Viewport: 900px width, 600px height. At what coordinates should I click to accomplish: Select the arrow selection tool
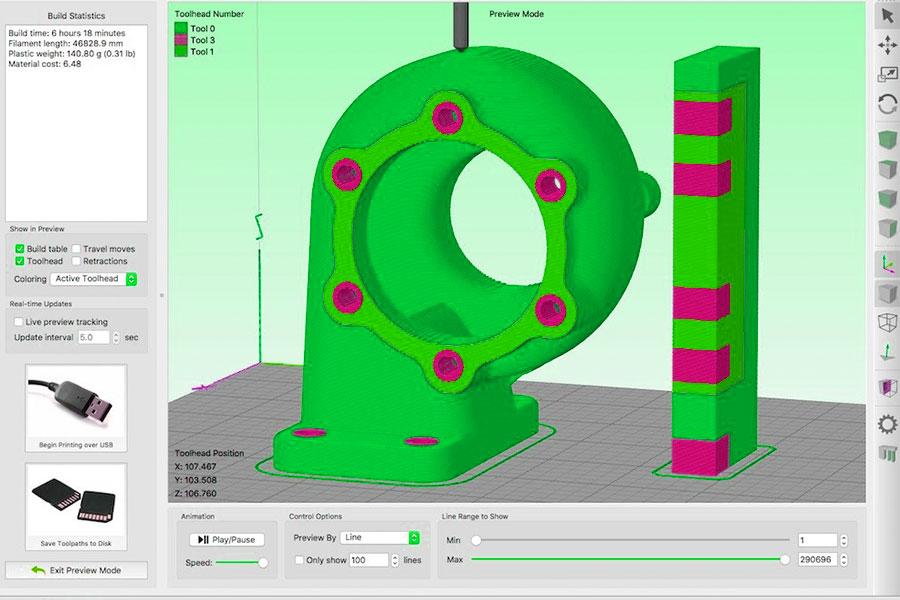coord(884,18)
